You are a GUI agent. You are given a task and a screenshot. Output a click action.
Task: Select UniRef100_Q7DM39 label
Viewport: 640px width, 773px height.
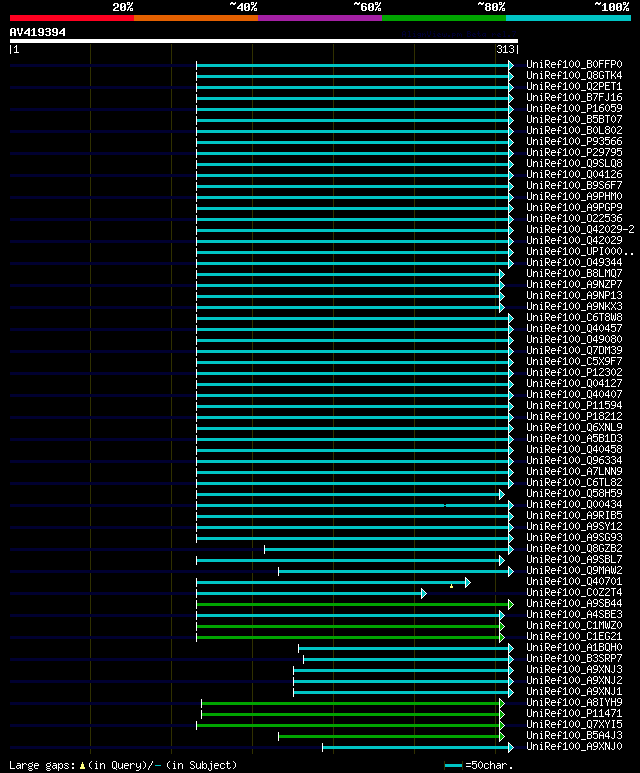click(574, 351)
